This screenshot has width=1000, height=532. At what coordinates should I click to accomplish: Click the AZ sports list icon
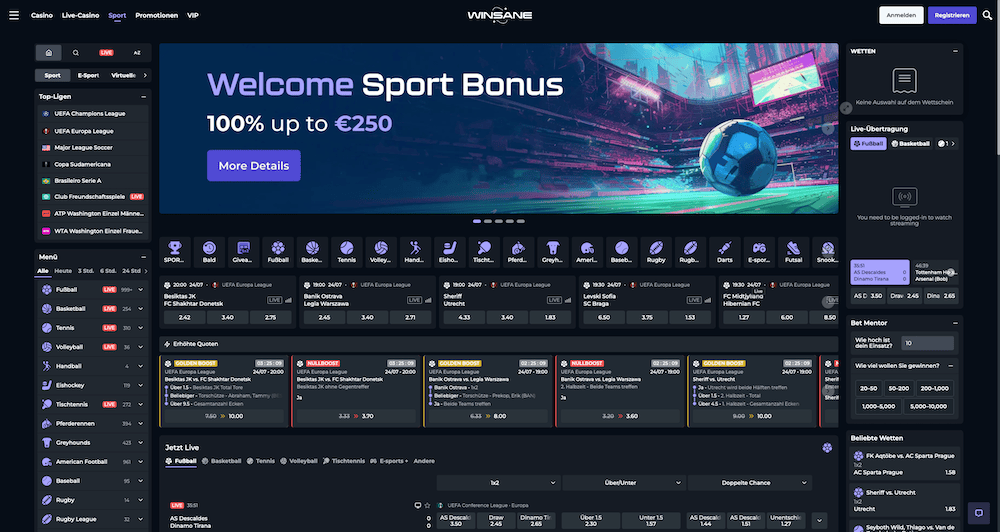[x=136, y=53]
